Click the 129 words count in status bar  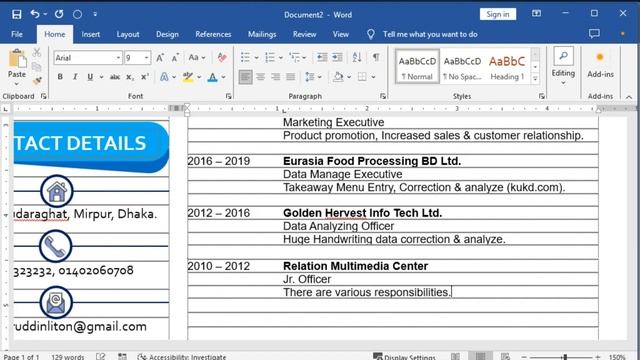(68, 357)
